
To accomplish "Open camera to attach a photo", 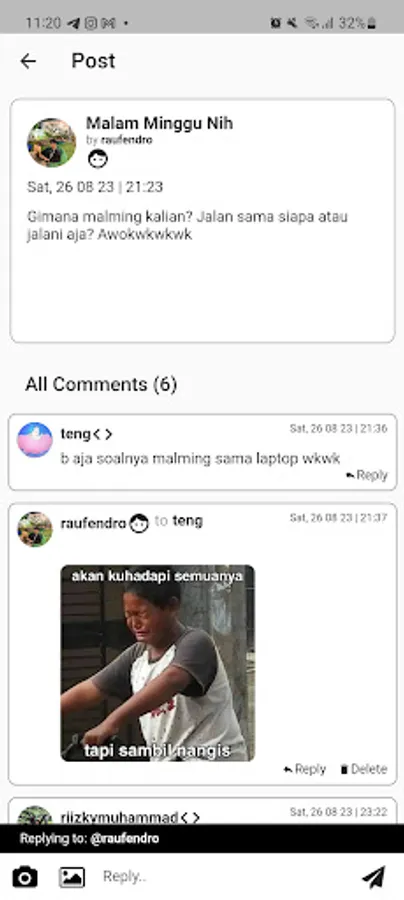I will click(x=25, y=876).
